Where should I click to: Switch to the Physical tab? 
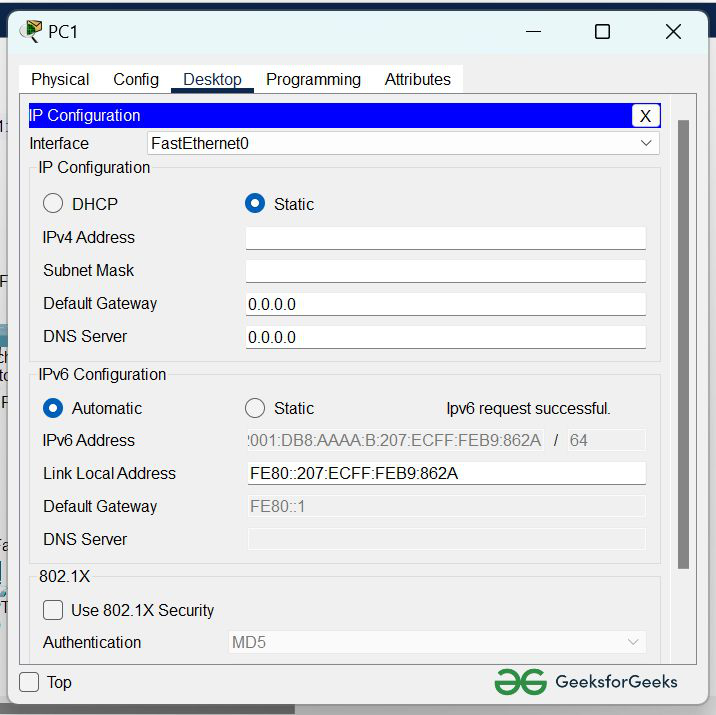click(60, 79)
